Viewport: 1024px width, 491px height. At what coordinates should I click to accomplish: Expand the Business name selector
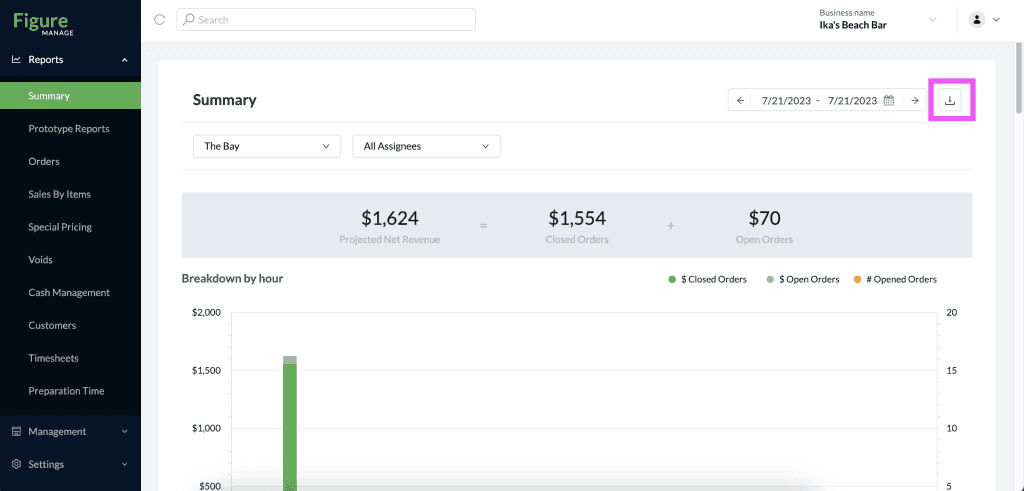click(x=878, y=20)
